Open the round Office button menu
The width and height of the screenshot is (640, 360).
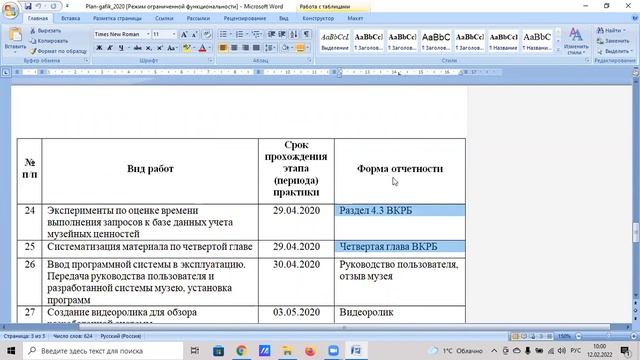pos(10,10)
